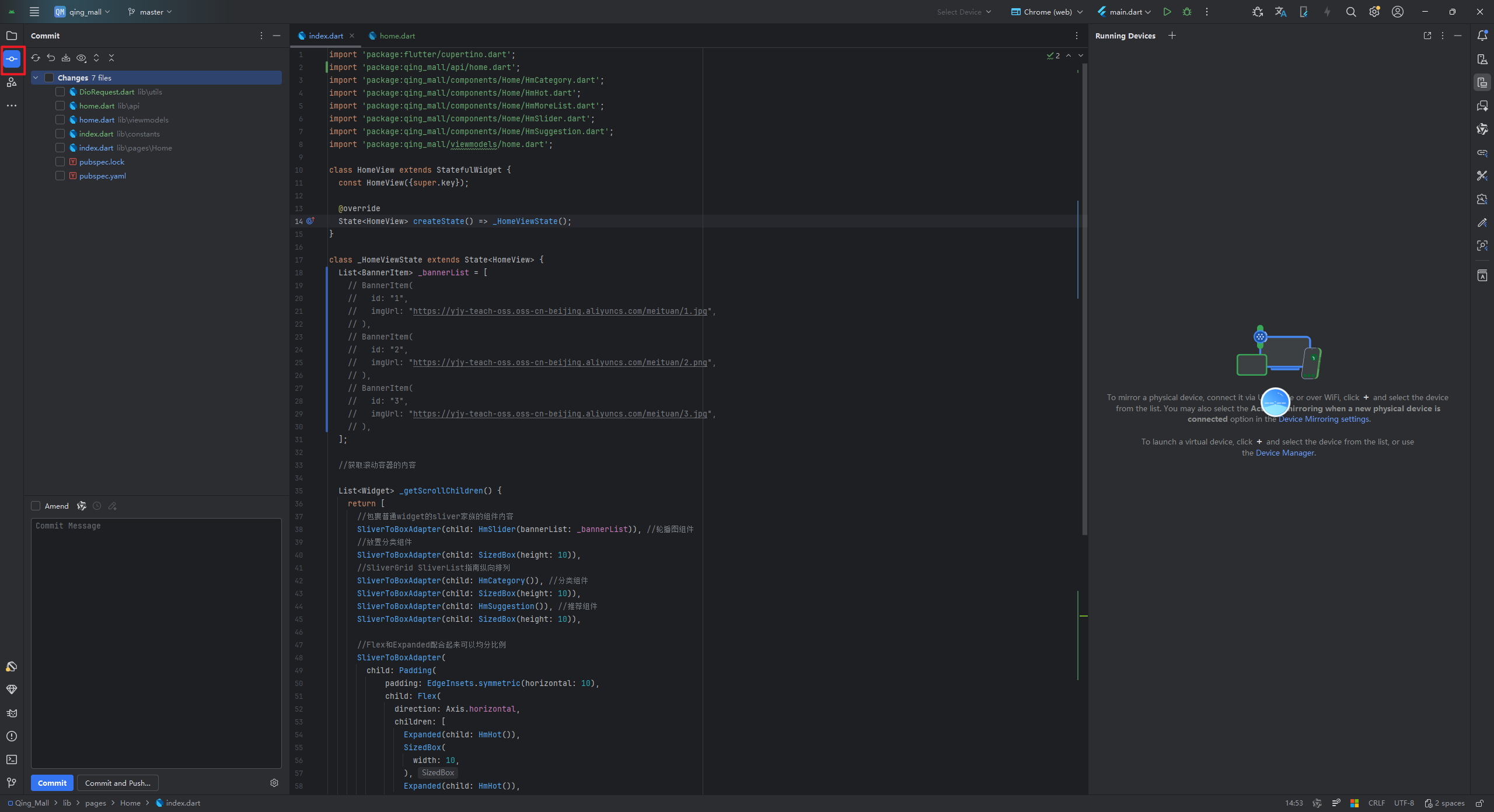
Task: Open the Project folder tool window
Action: [12, 36]
